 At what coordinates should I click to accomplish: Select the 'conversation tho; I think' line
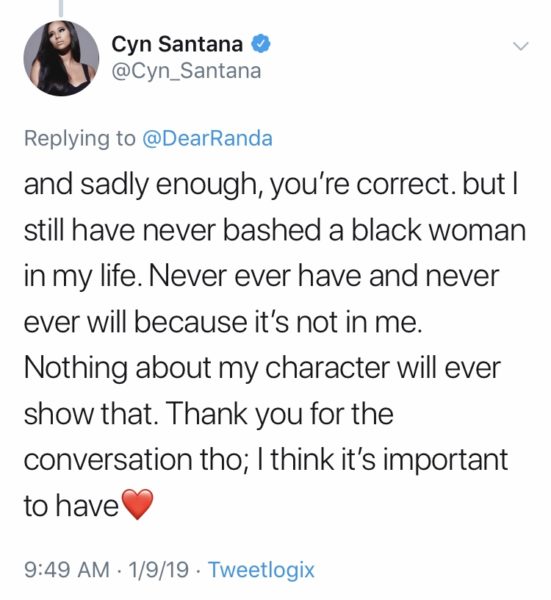266,461
